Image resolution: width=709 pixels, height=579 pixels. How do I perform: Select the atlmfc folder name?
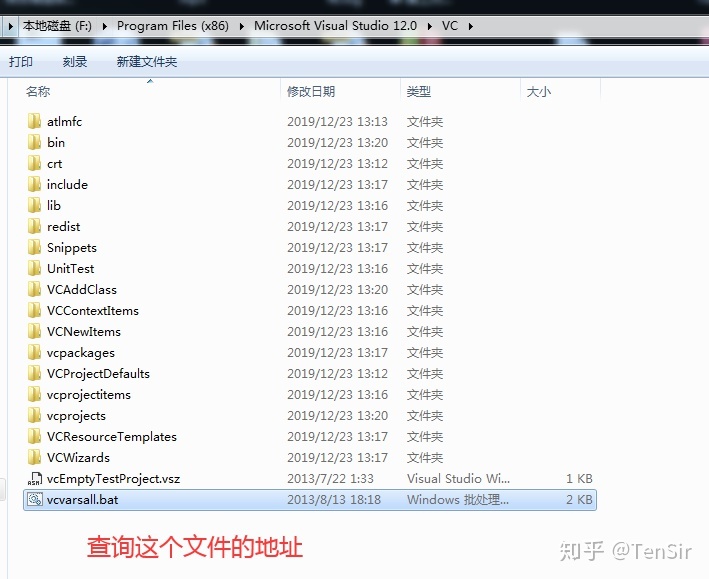(65, 121)
